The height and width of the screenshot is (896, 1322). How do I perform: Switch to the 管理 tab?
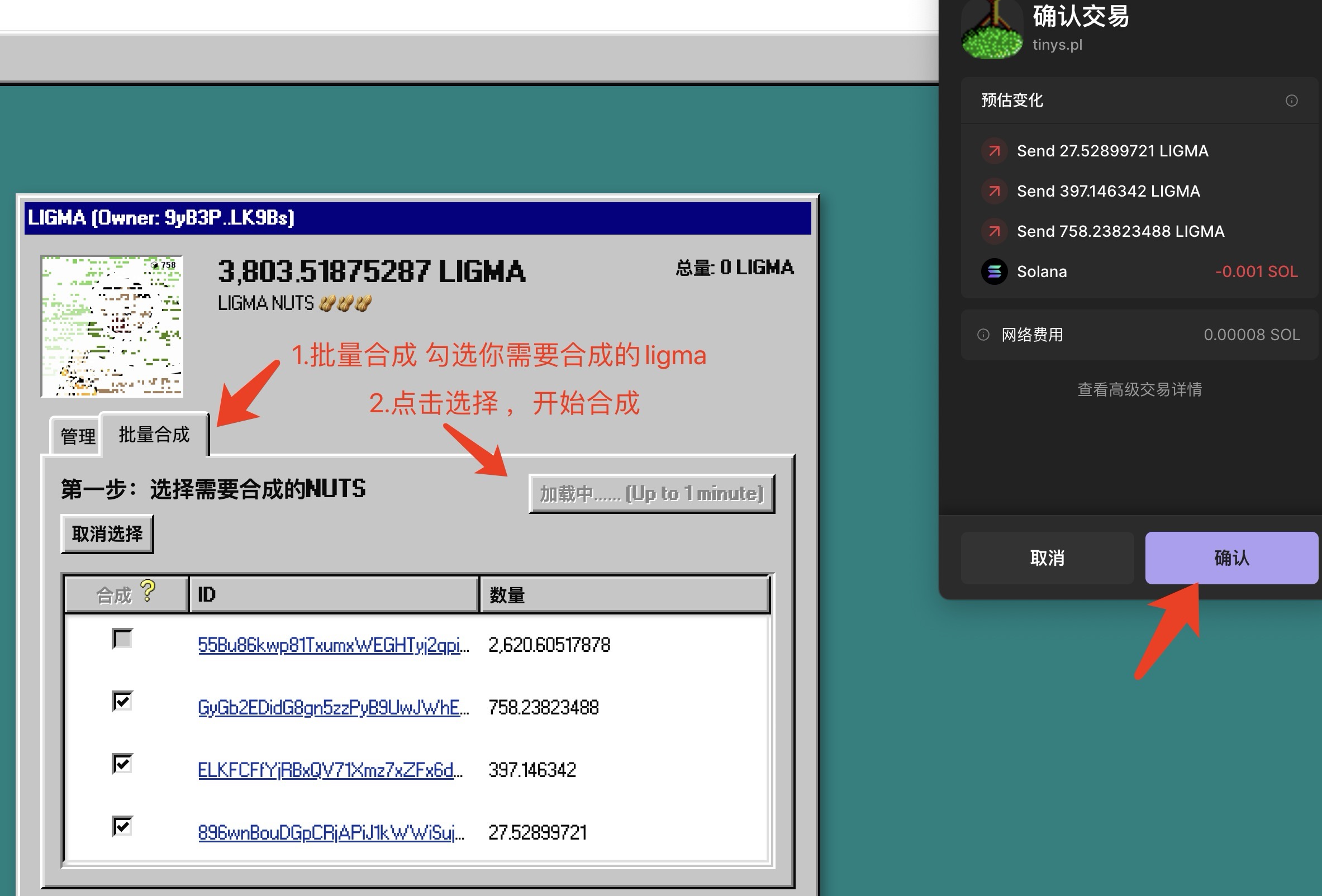[77, 437]
